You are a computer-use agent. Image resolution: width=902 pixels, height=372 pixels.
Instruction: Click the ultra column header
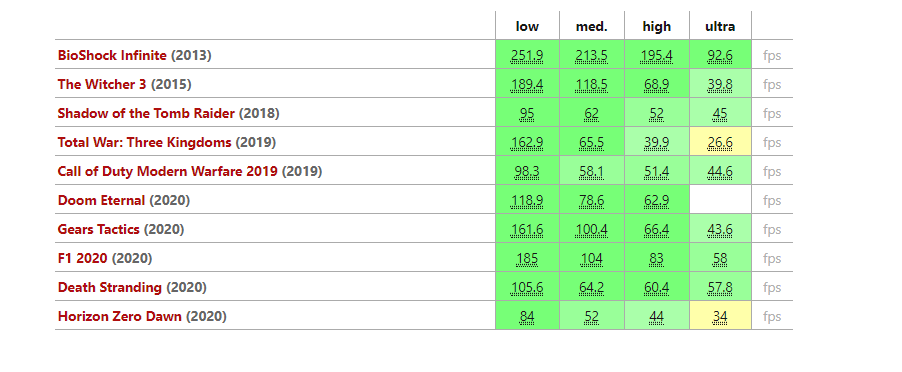pyautogui.click(x=720, y=26)
